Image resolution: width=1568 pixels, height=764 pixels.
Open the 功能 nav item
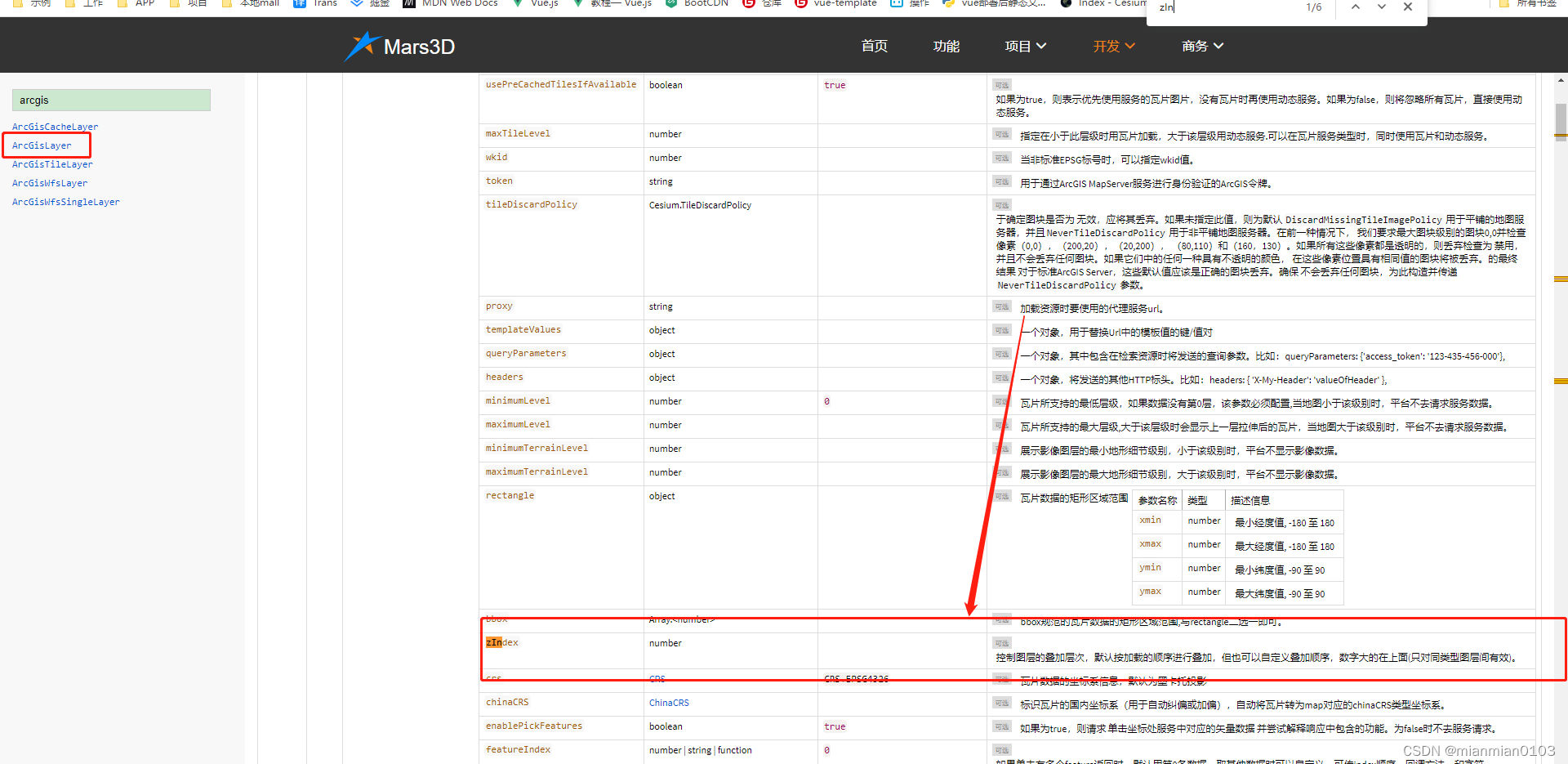[x=946, y=47]
